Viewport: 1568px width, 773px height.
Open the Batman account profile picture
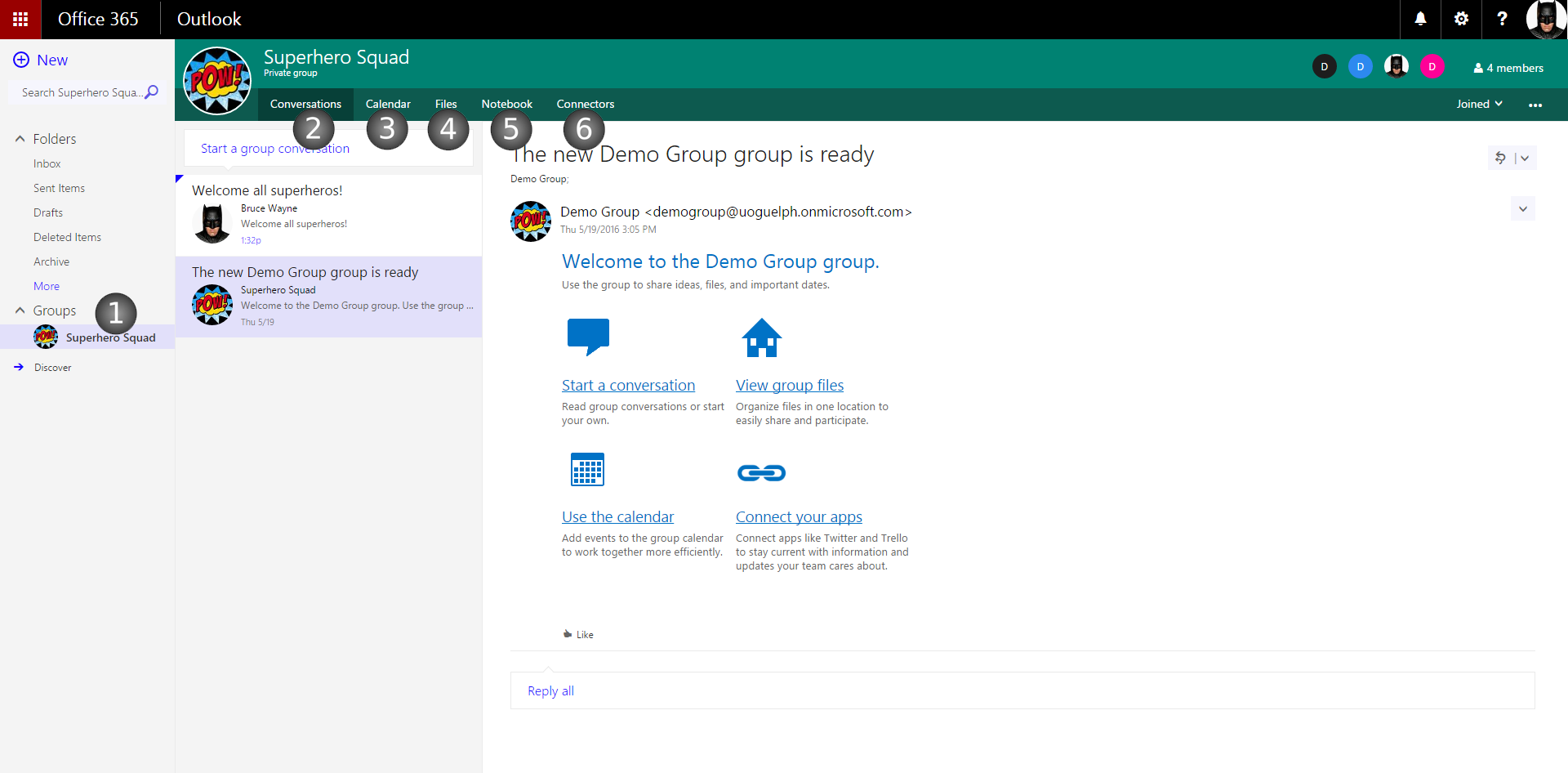tap(1546, 19)
